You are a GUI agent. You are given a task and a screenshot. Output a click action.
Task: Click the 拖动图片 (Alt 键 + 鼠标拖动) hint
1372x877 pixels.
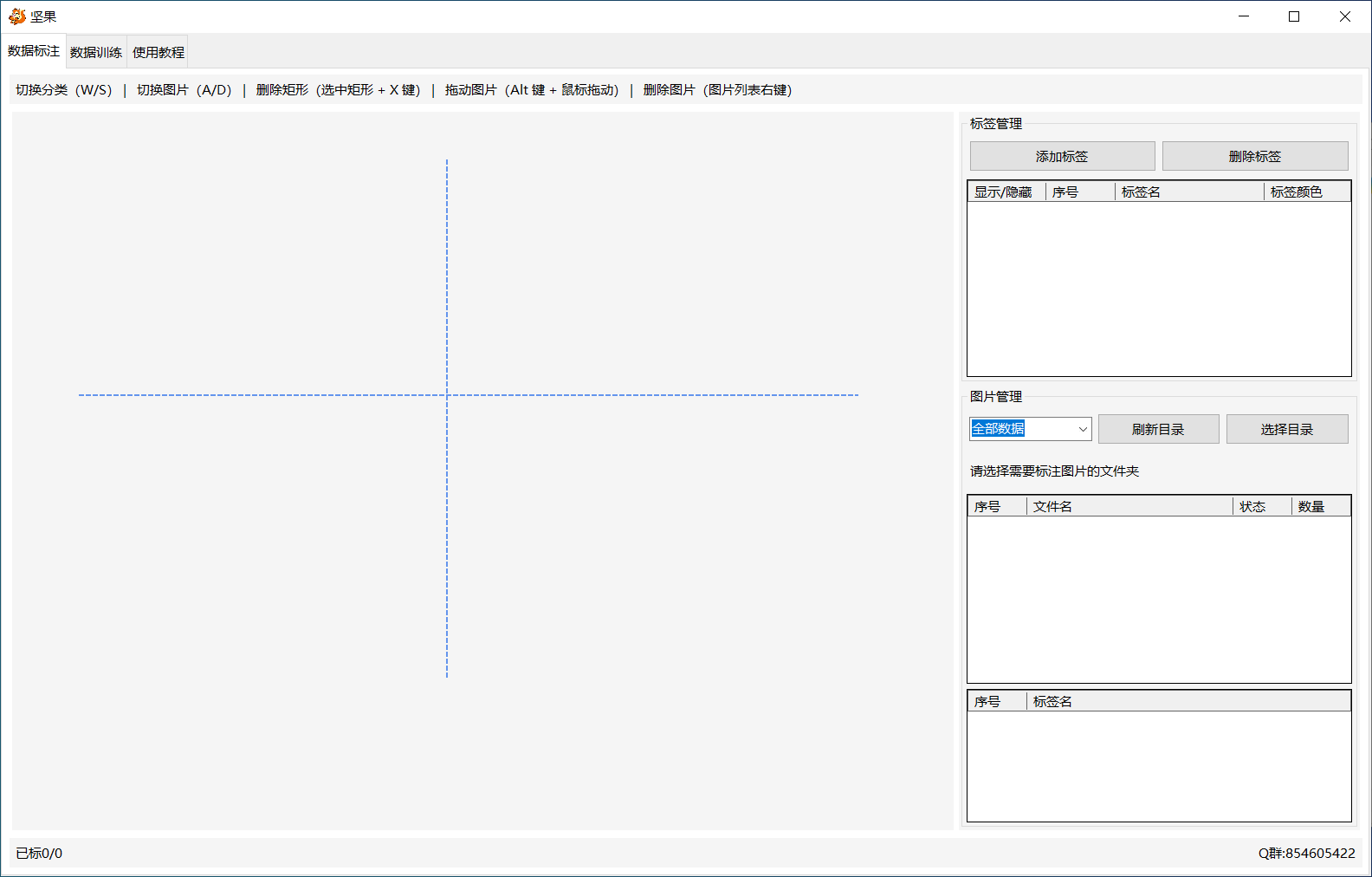[532, 89]
